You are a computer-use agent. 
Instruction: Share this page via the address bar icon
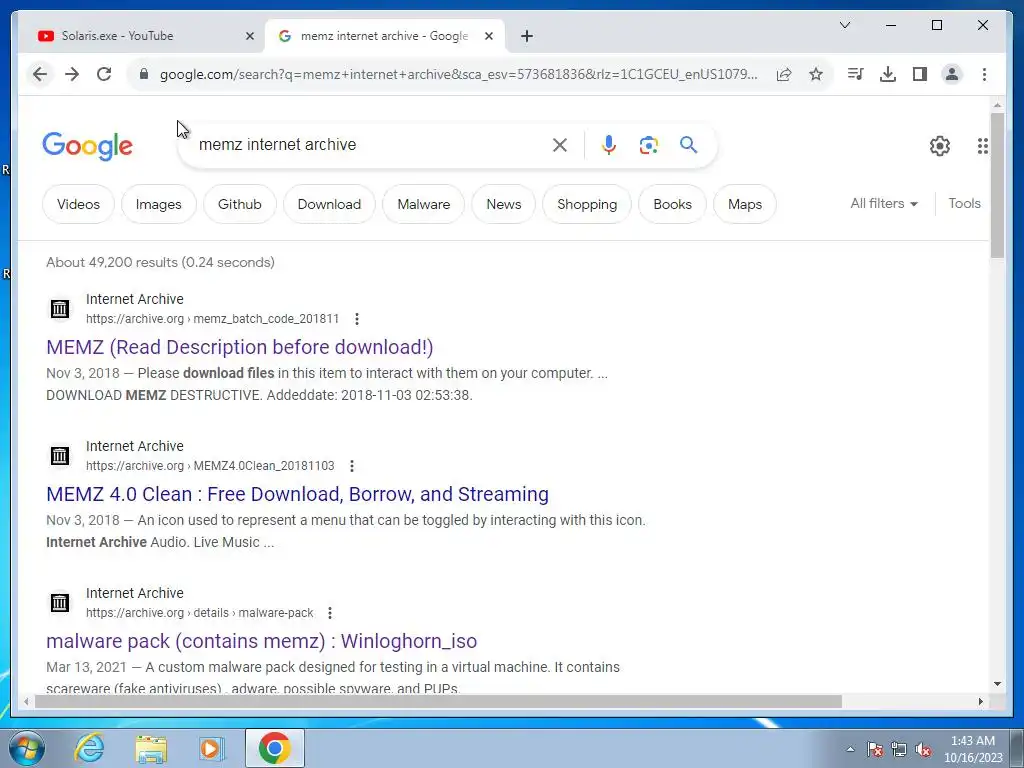(784, 74)
